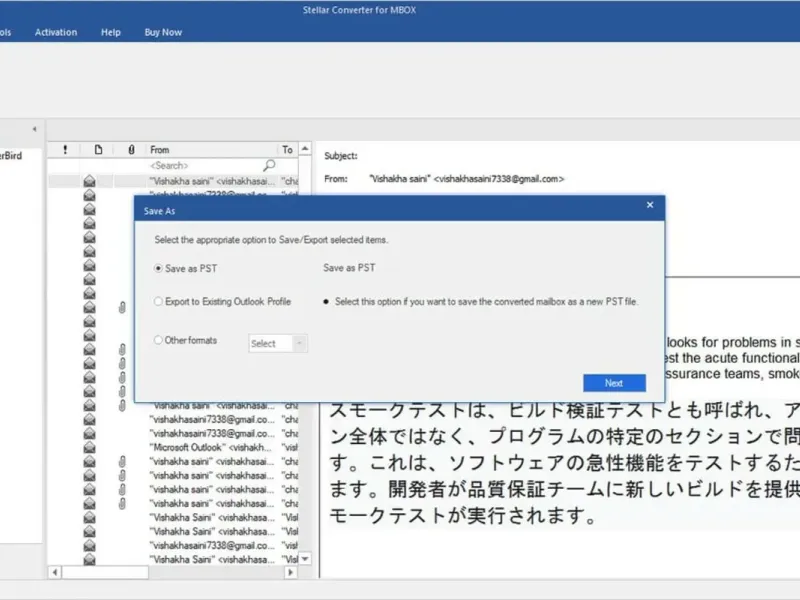The width and height of the screenshot is (800, 600).
Task: Select the last Vishakha Saini email row
Action: 173,560
